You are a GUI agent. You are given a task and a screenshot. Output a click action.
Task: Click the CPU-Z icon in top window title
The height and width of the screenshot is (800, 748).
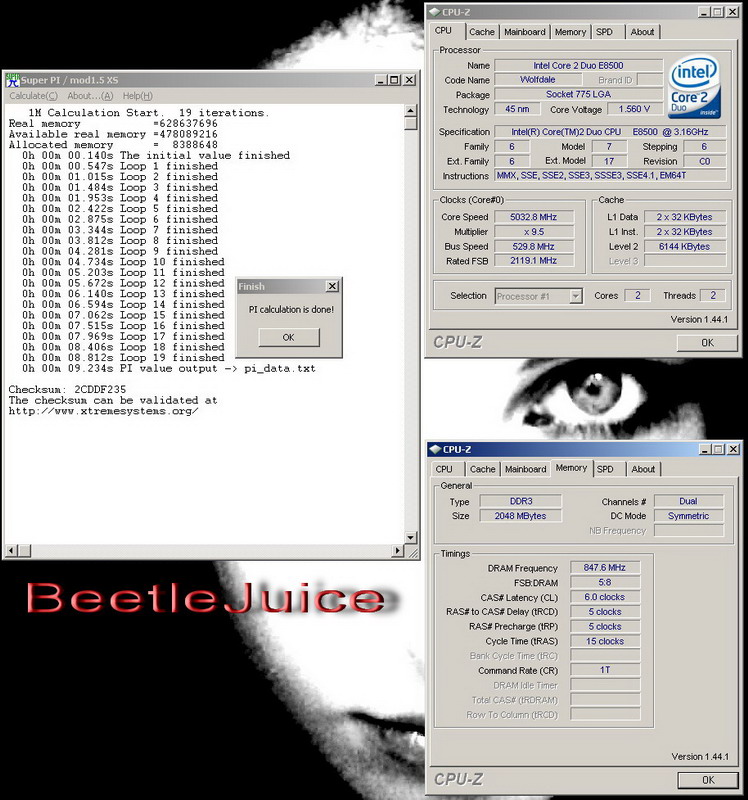pos(434,12)
